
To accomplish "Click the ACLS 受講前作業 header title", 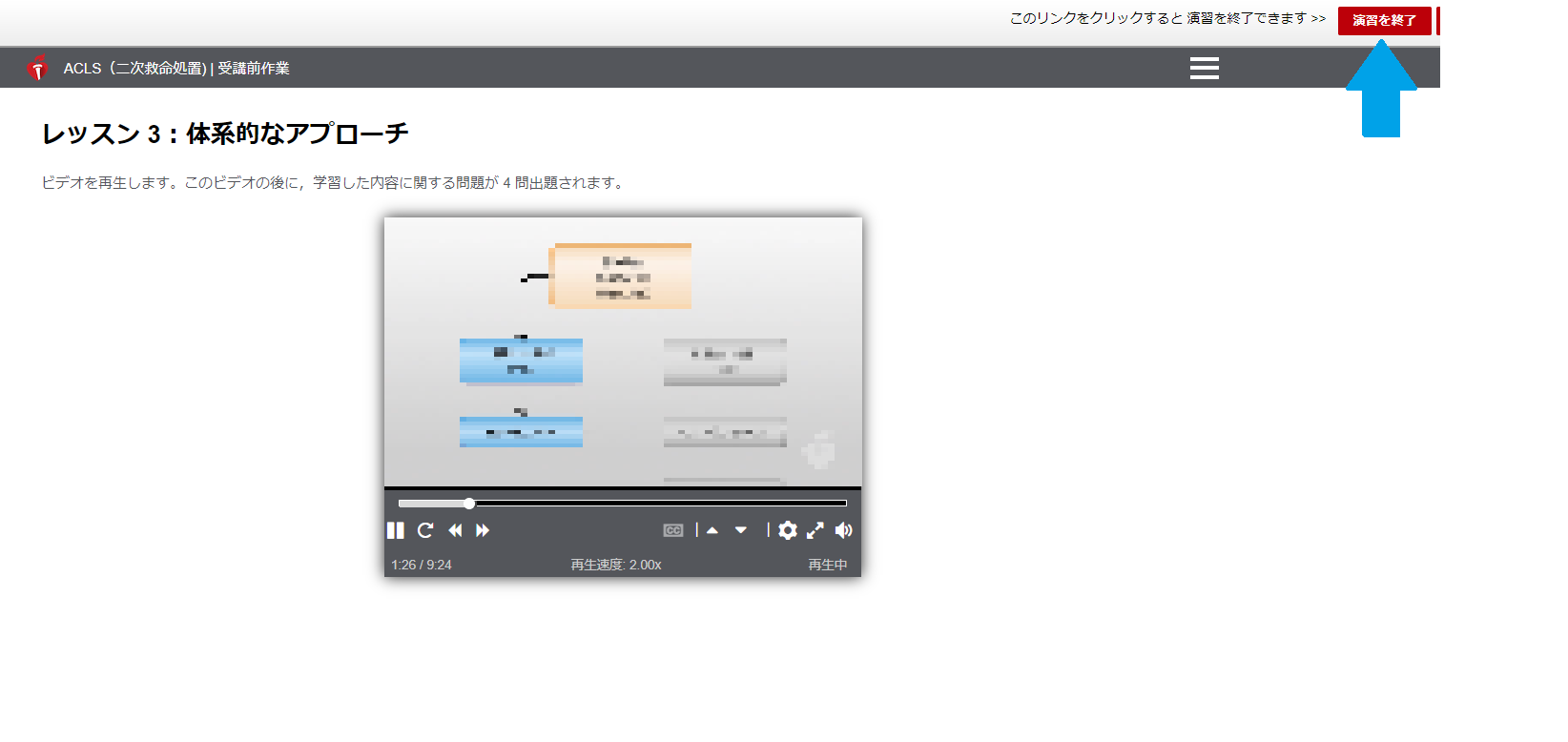I will point(176,69).
